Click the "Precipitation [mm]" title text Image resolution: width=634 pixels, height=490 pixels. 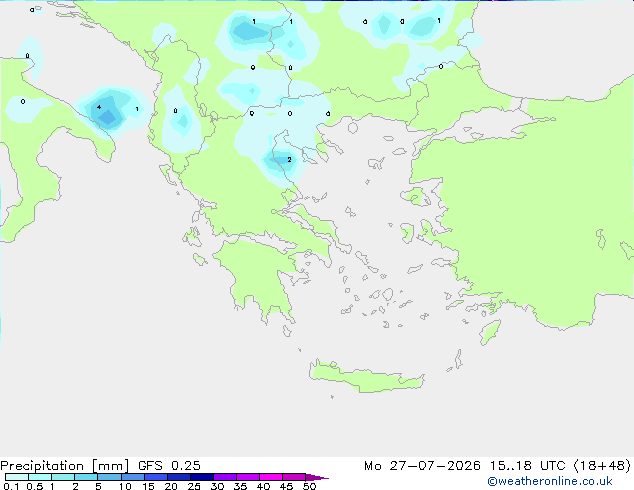[x=65, y=466]
